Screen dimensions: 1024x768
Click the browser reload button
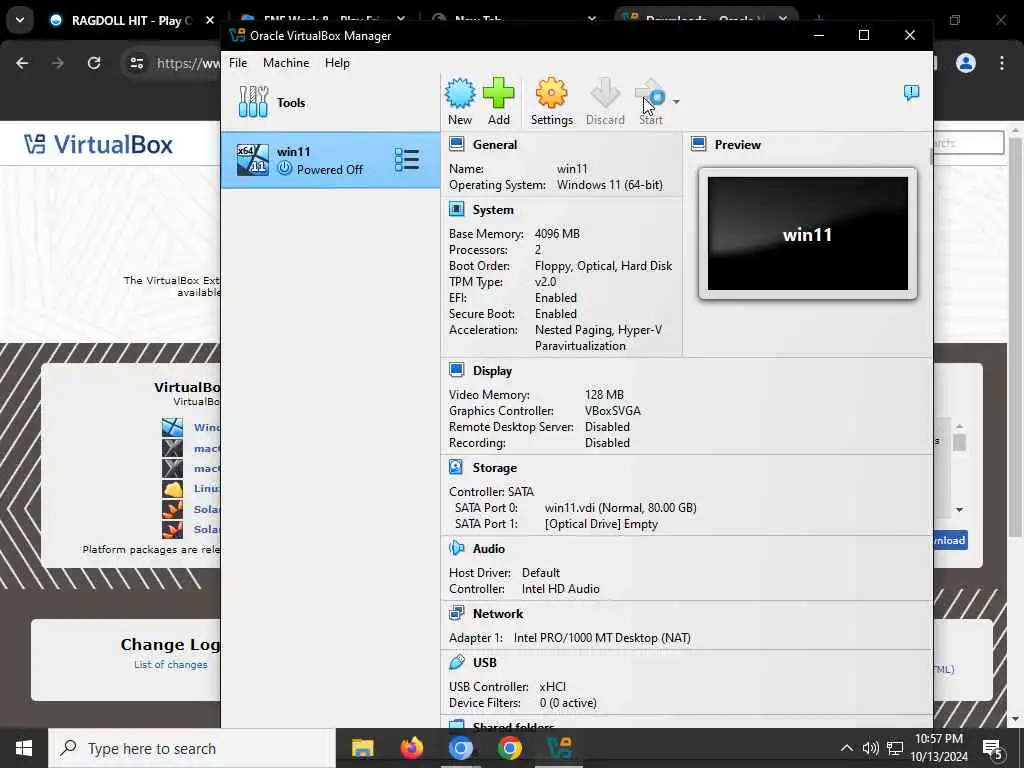[x=94, y=63]
